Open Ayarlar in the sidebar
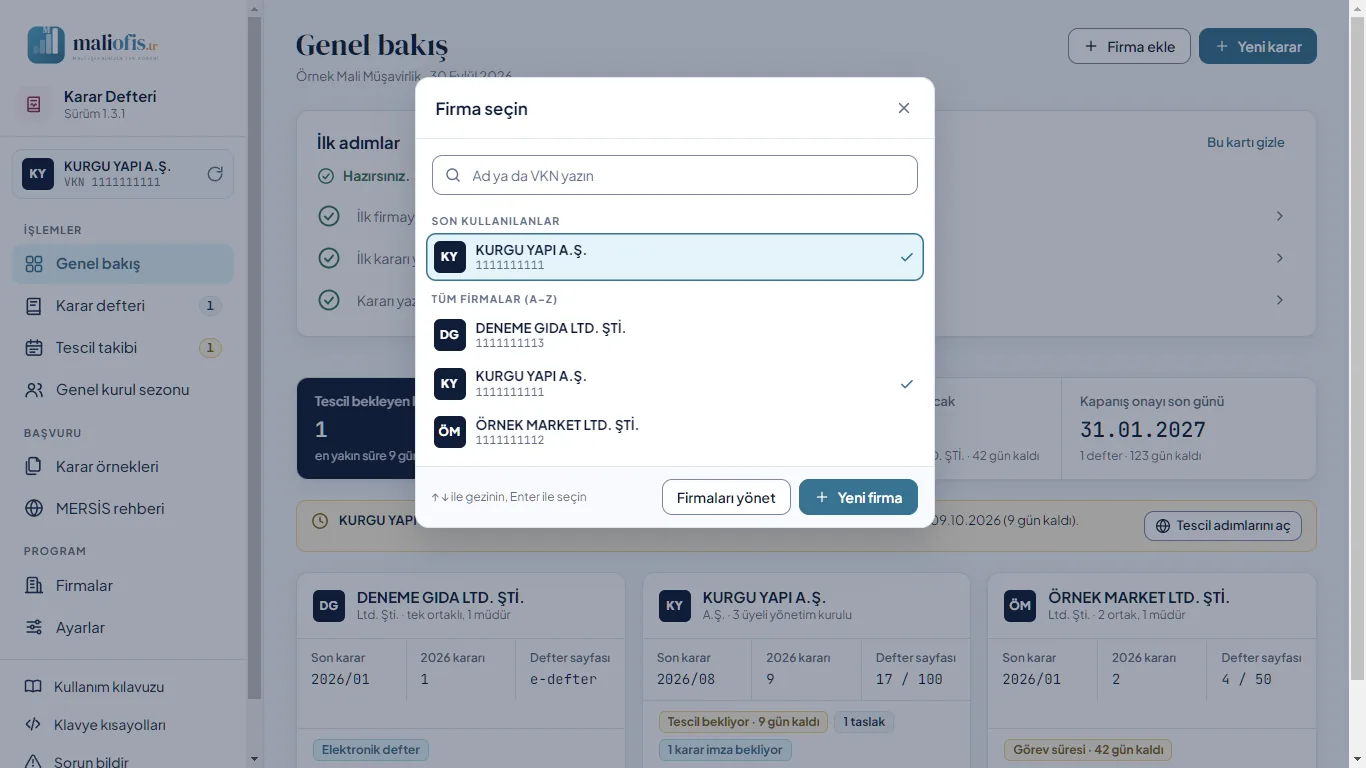This screenshot has width=1366, height=768. pyautogui.click(x=123, y=628)
